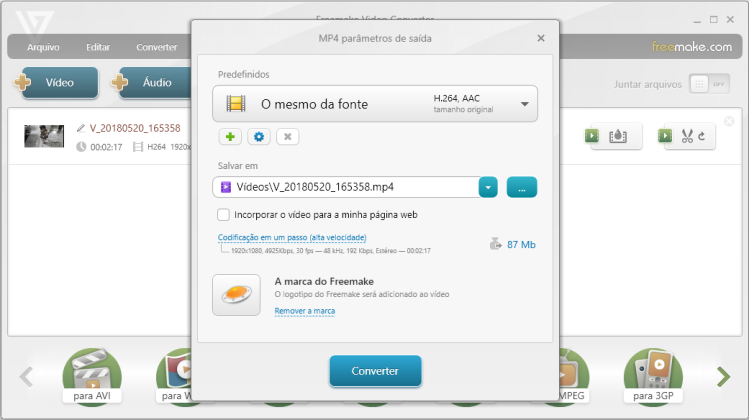Image resolution: width=749 pixels, height=420 pixels.
Task: Visit the freemake.com link
Action: click(x=692, y=47)
